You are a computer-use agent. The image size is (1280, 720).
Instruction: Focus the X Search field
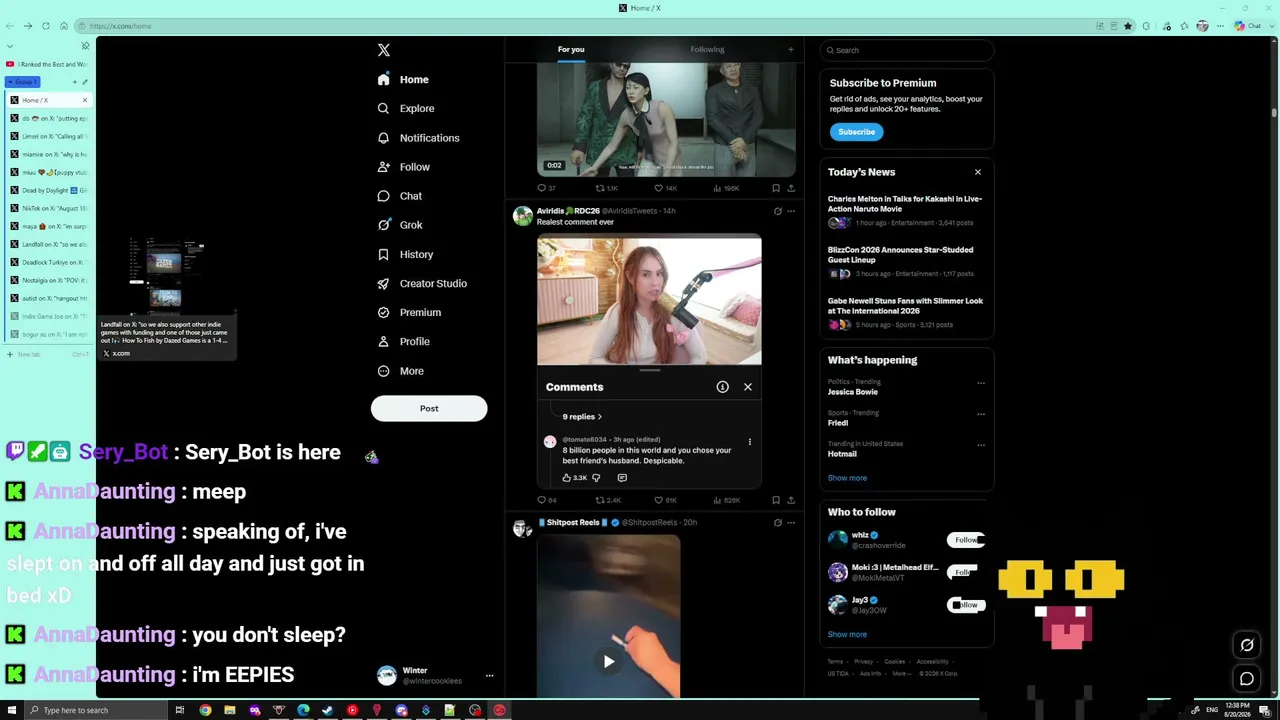click(908, 50)
